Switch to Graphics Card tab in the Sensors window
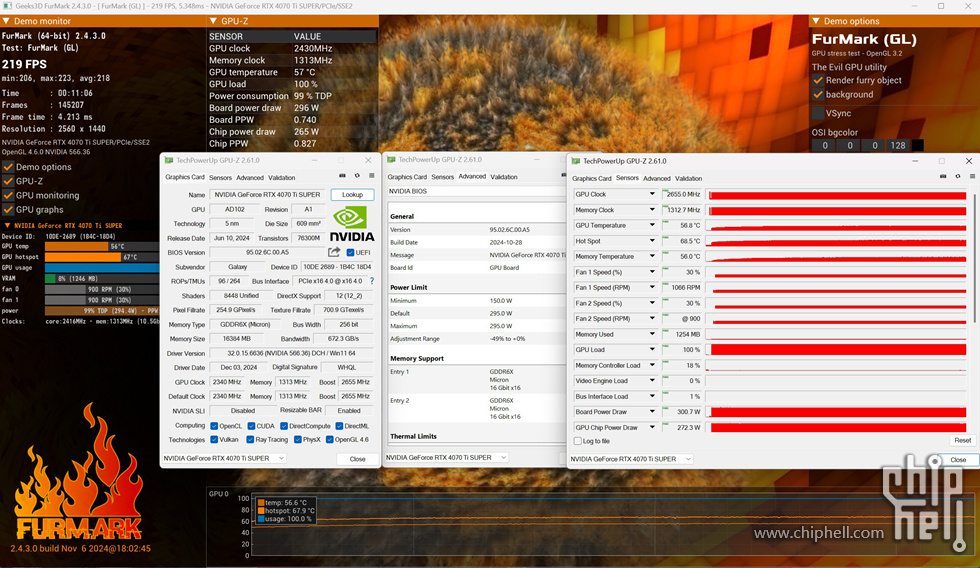Viewport: 980px width, 568px height. point(591,178)
